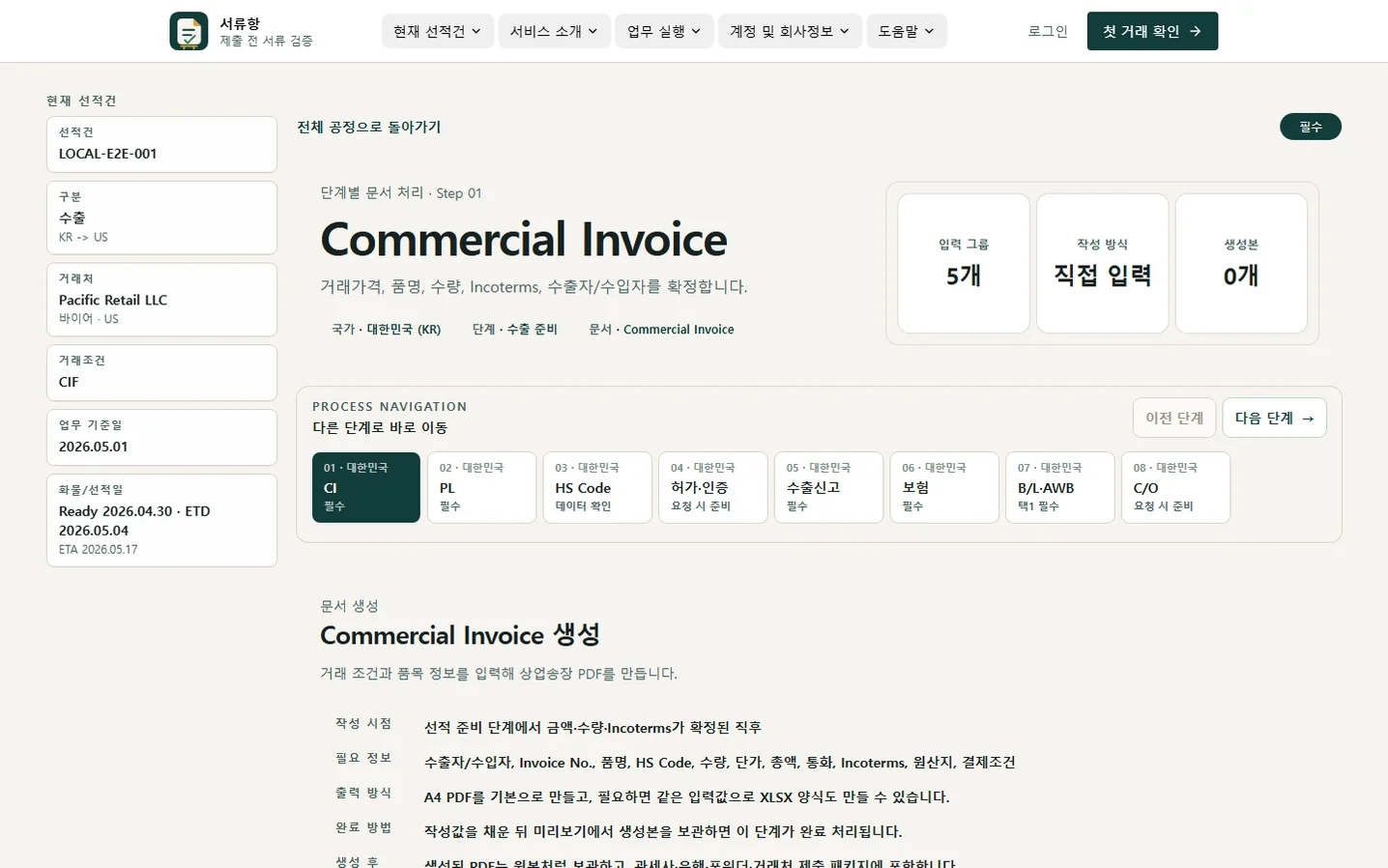
Task: Open step 04 허가·인증
Action: pos(713,487)
